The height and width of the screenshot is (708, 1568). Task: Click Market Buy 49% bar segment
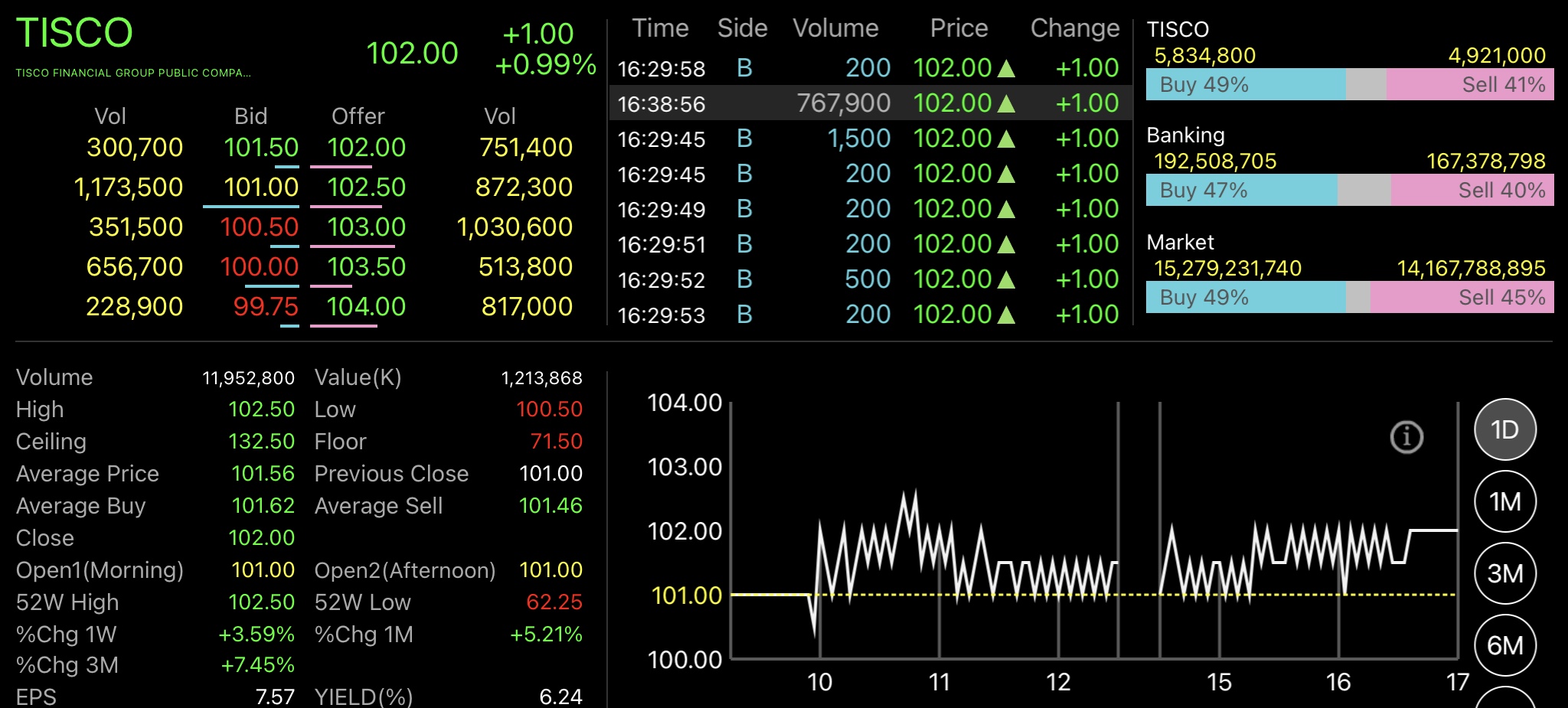[x=1246, y=297]
